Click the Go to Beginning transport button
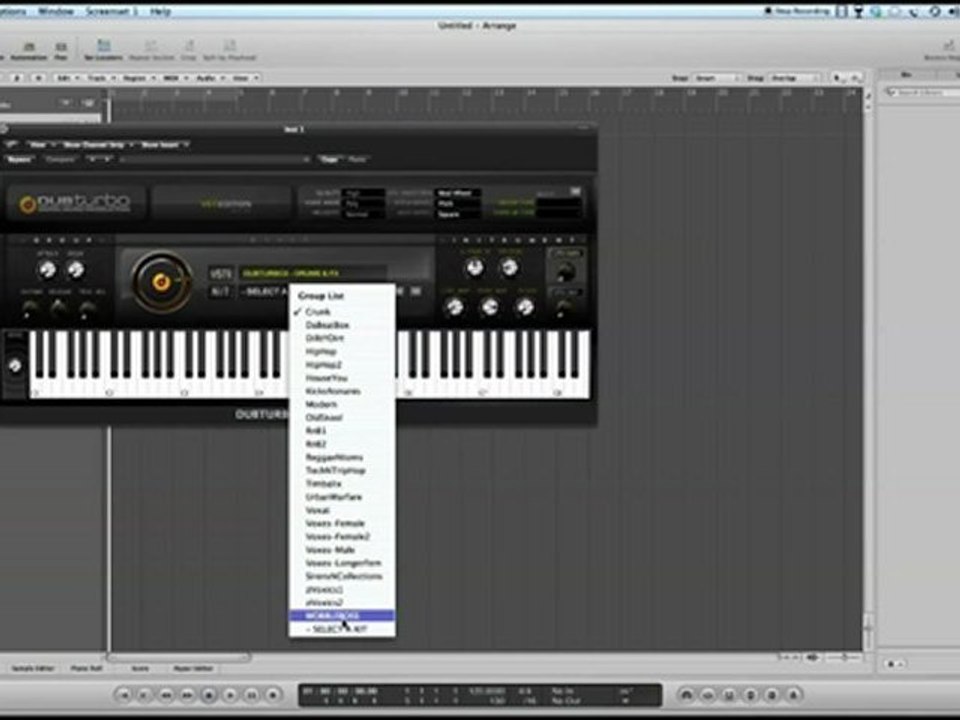 click(x=123, y=695)
